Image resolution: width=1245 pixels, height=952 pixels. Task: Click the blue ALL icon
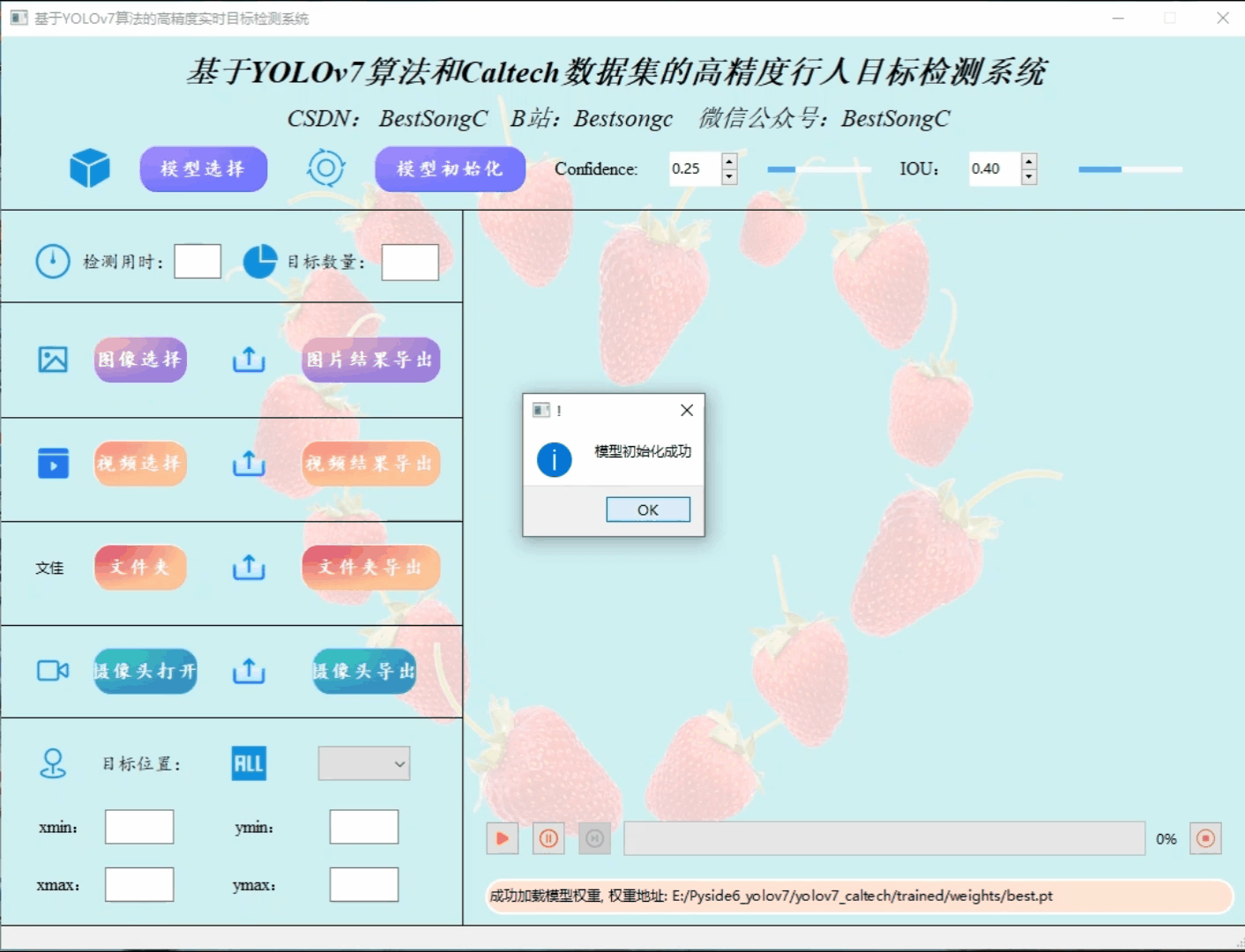pyautogui.click(x=249, y=763)
